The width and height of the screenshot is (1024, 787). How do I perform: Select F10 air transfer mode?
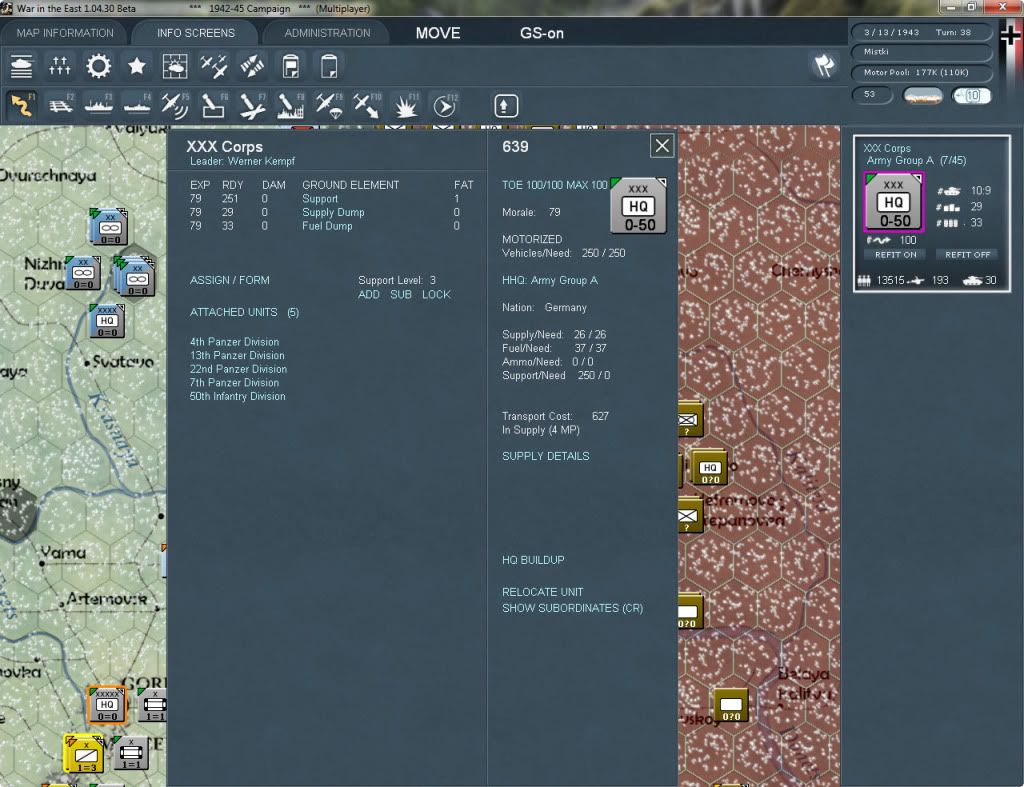(367, 105)
